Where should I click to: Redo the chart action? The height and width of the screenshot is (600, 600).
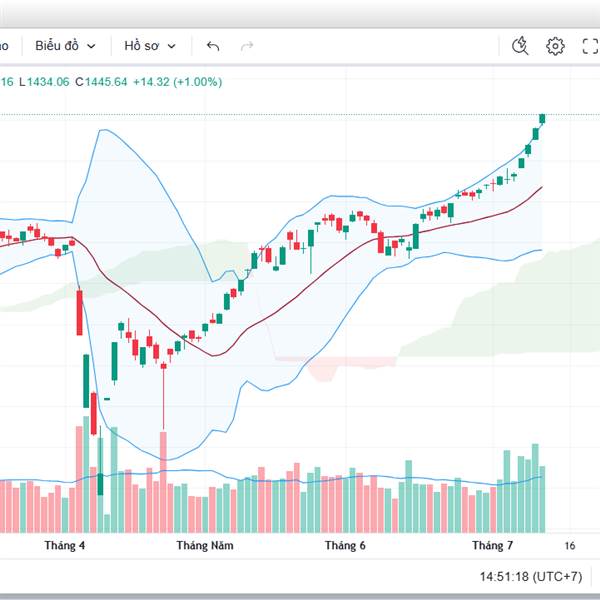coord(247,46)
